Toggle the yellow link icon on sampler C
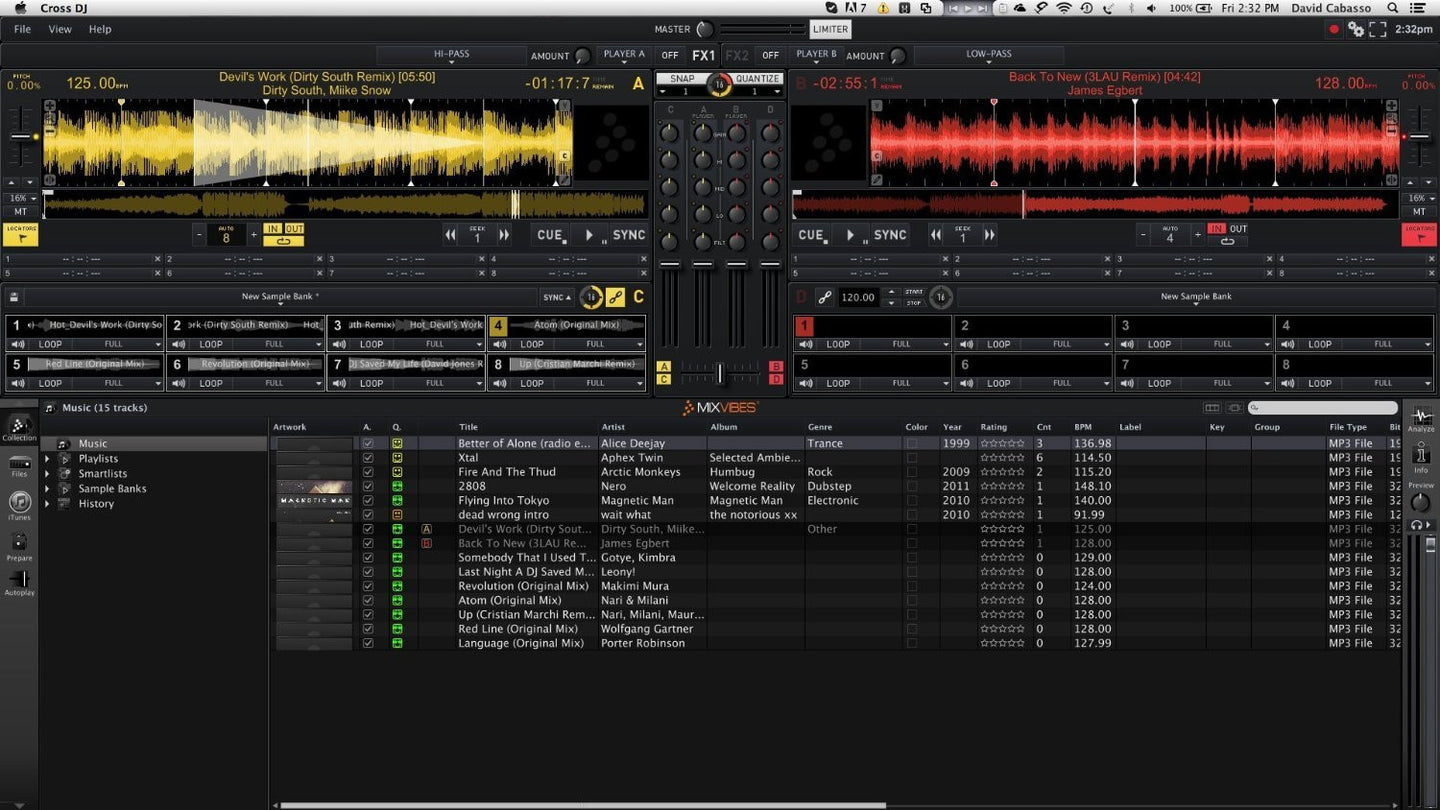 click(x=615, y=297)
